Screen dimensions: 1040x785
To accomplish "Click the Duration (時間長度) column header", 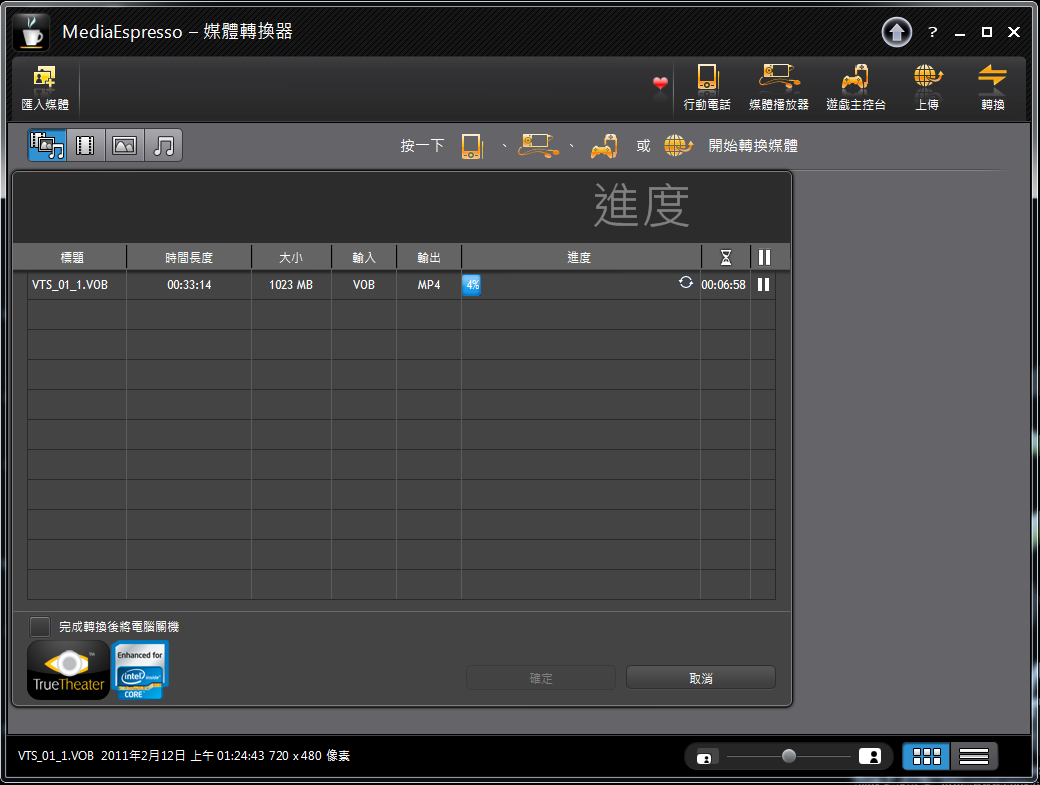I will (189, 257).
